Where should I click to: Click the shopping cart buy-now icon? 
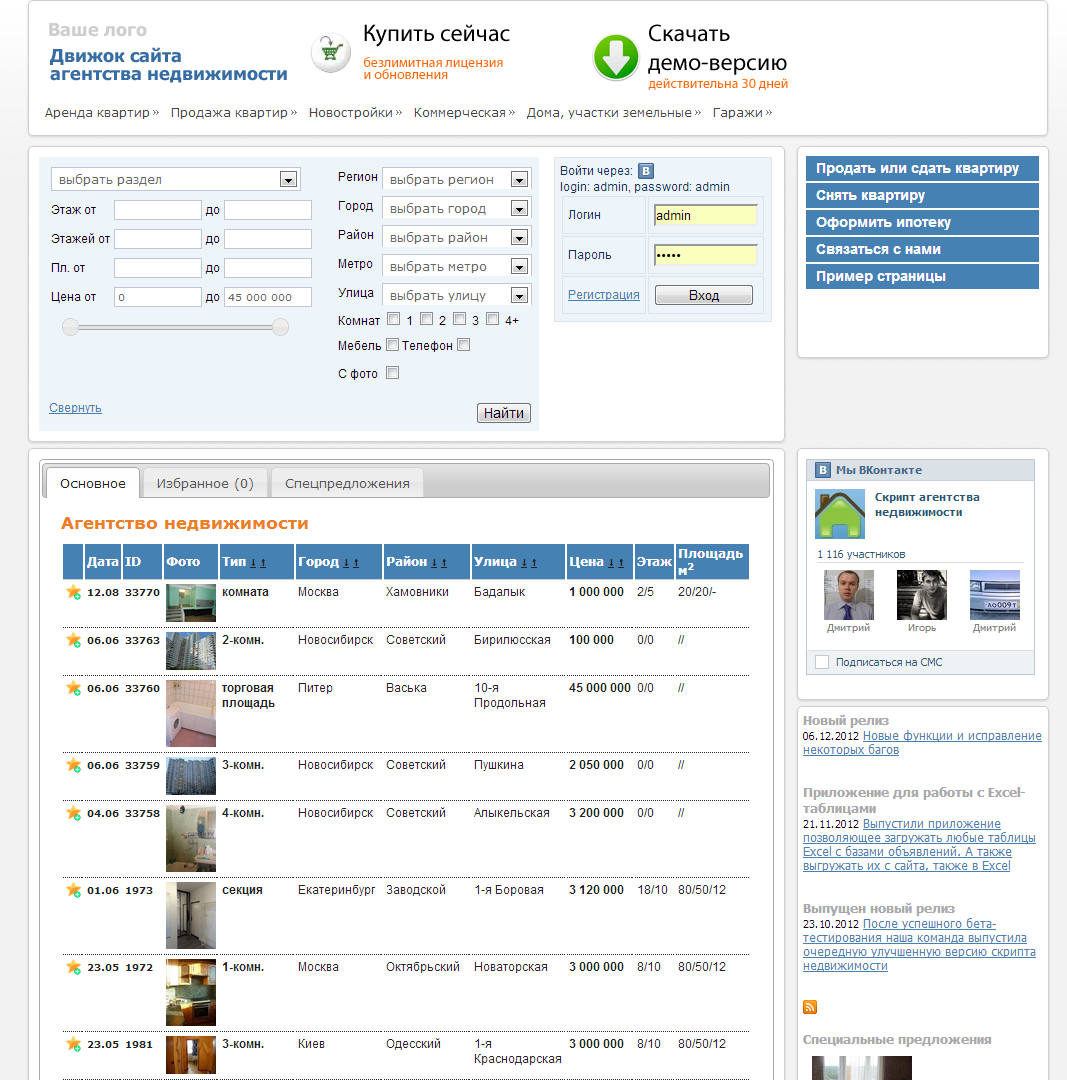tap(331, 52)
